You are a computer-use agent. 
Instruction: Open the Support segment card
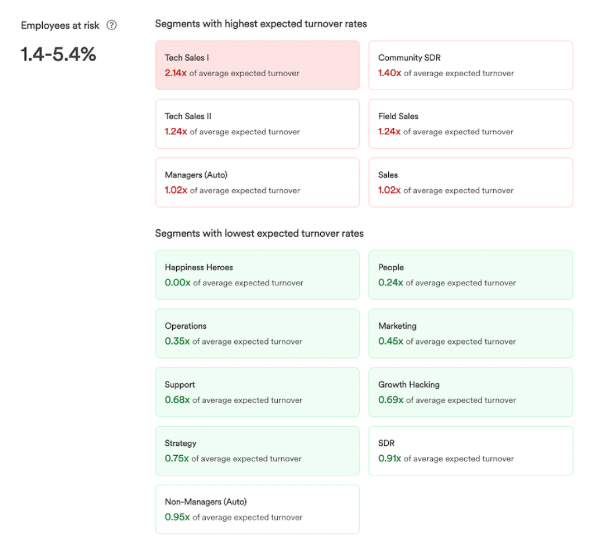(x=257, y=392)
